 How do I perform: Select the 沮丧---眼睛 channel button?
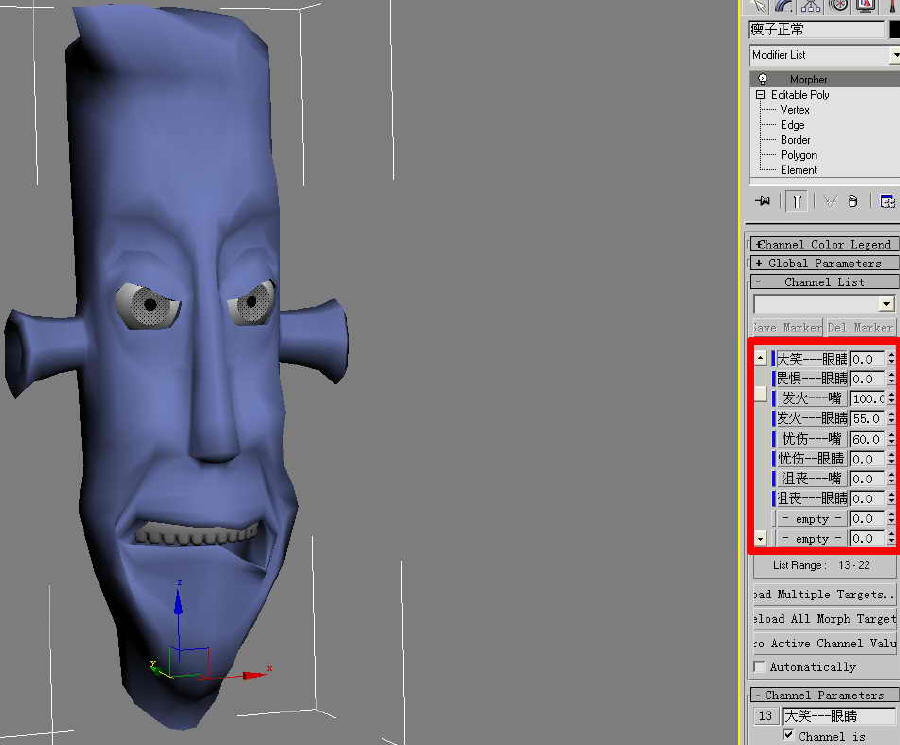(812, 499)
